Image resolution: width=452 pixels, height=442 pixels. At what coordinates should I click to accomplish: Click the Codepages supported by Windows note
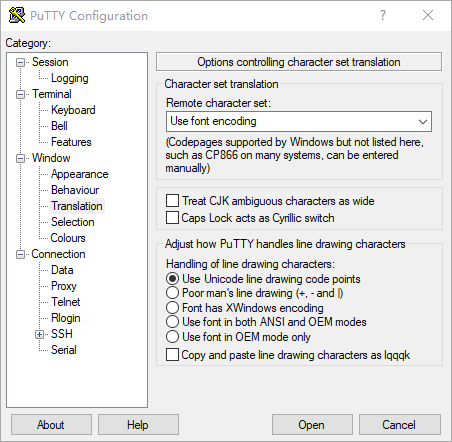[x=295, y=155]
